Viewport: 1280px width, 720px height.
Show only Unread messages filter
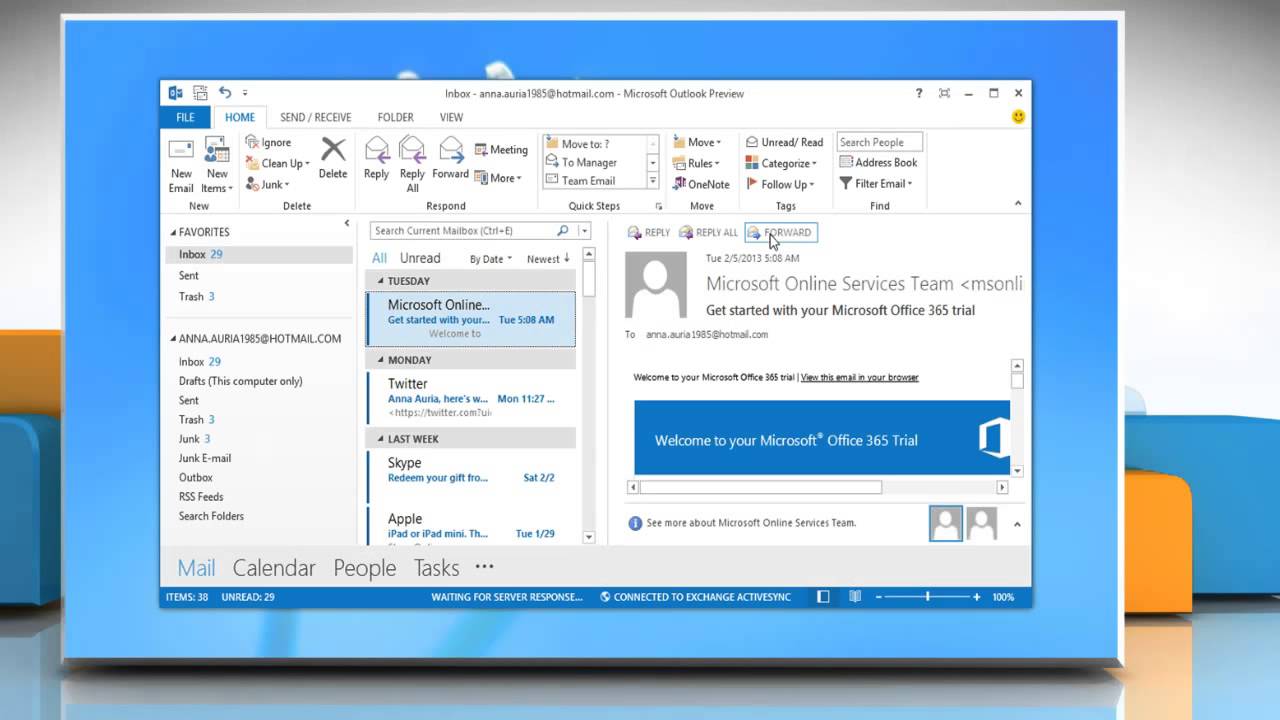click(x=420, y=258)
